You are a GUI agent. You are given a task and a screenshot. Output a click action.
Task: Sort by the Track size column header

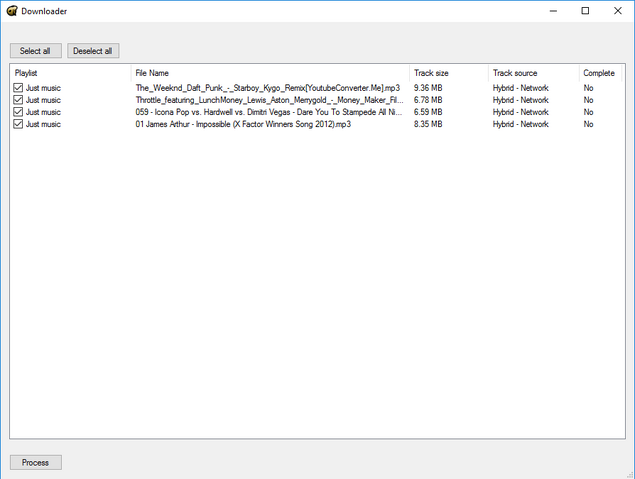pos(449,73)
